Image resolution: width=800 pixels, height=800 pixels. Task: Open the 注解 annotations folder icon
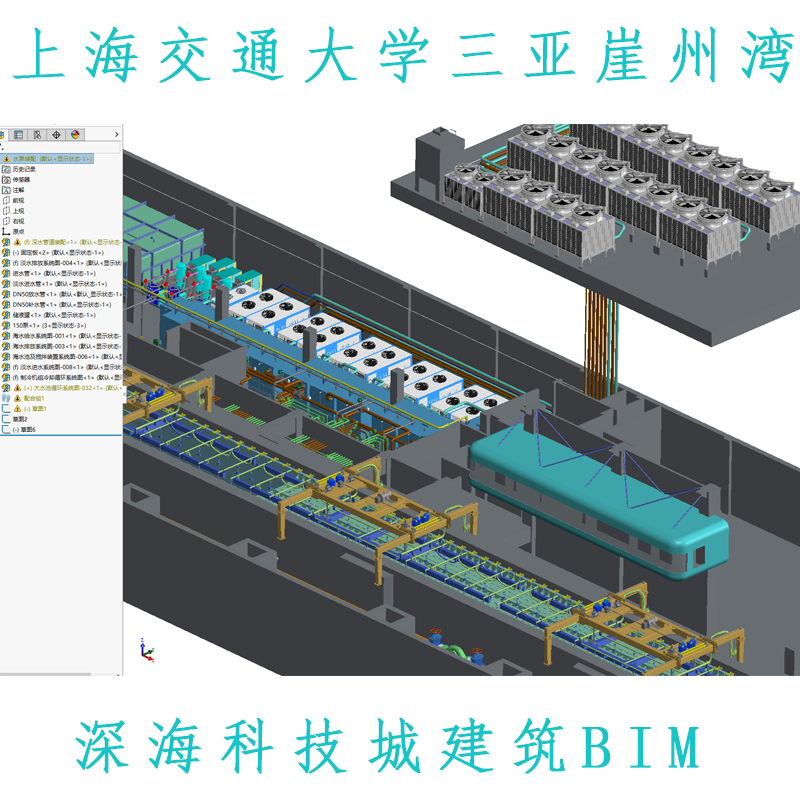(6, 190)
